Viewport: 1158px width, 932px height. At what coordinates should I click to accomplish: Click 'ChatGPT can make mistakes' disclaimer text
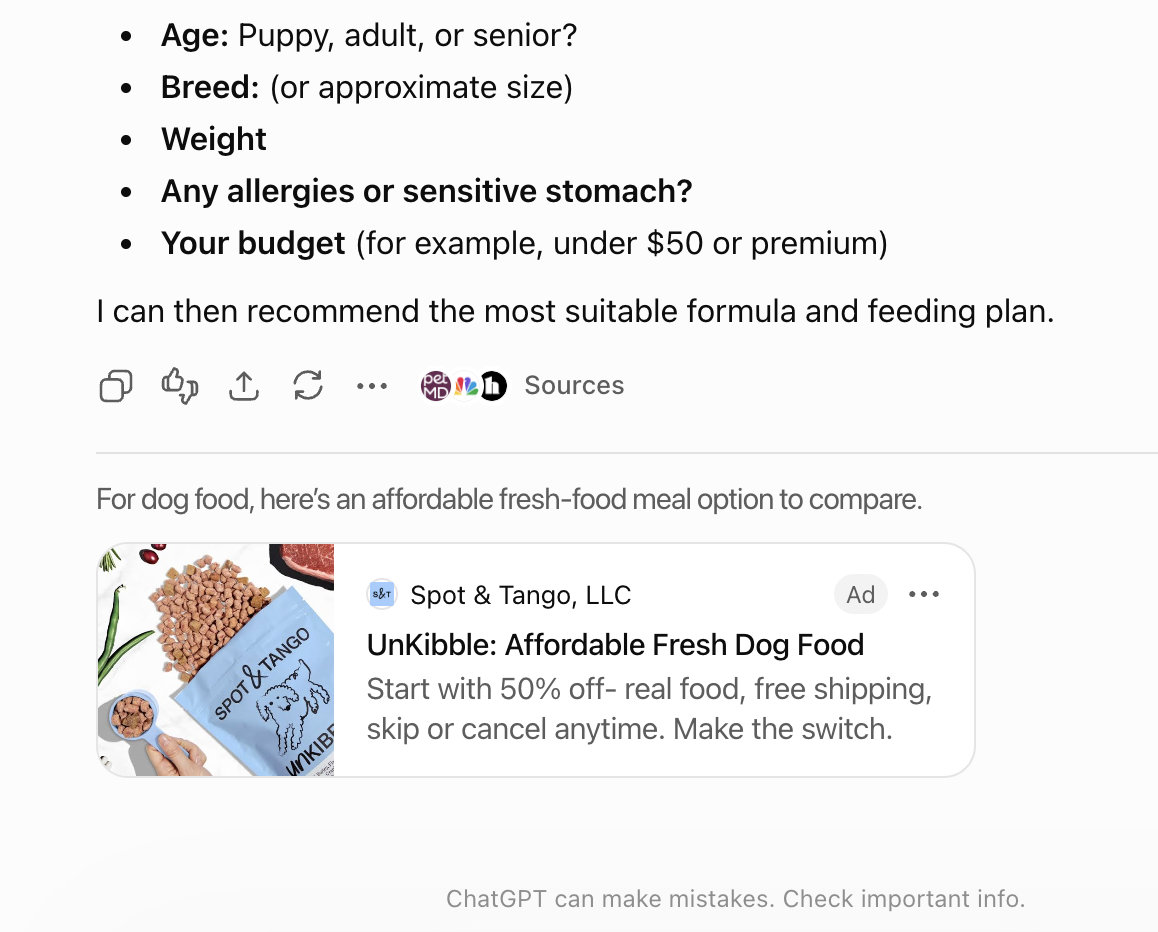click(x=736, y=899)
